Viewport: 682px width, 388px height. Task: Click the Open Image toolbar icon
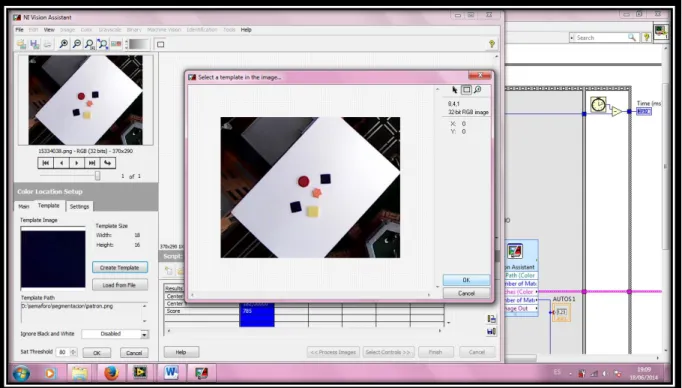[21, 44]
